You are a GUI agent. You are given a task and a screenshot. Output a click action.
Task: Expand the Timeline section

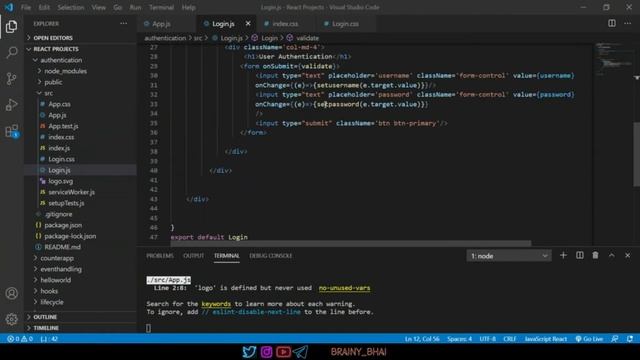click(x=80, y=328)
